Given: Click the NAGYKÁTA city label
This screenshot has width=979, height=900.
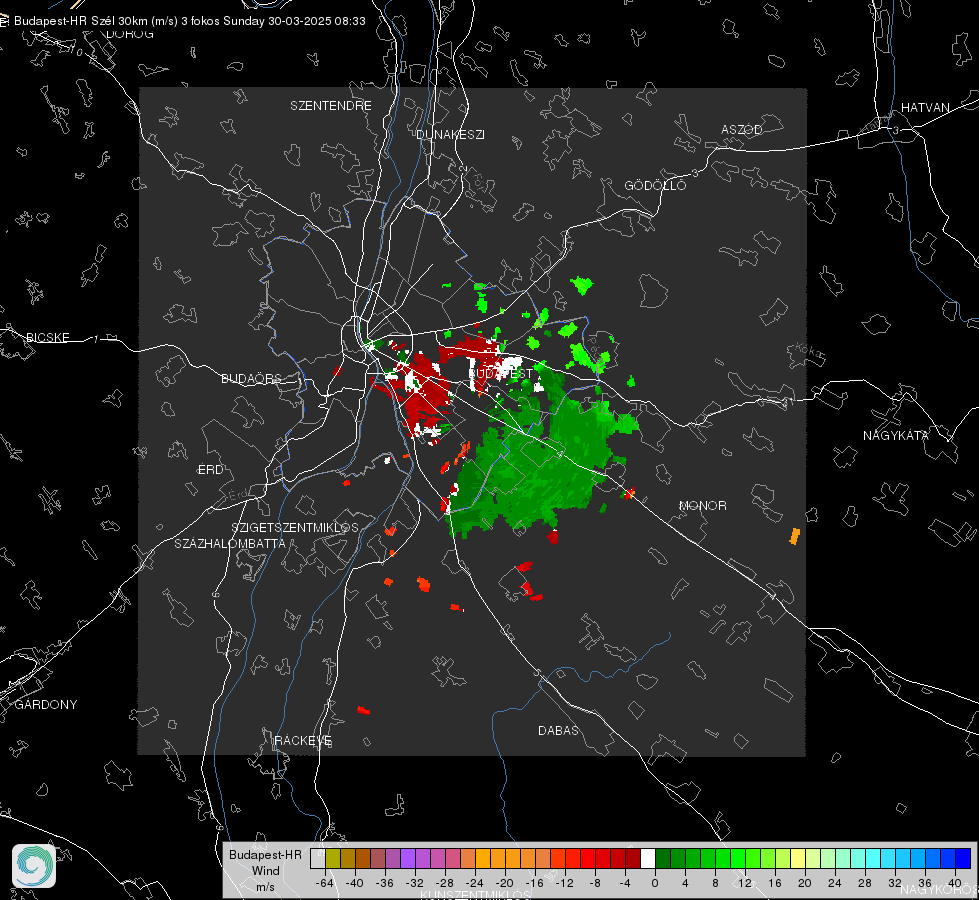Looking at the screenshot, I should [x=896, y=435].
